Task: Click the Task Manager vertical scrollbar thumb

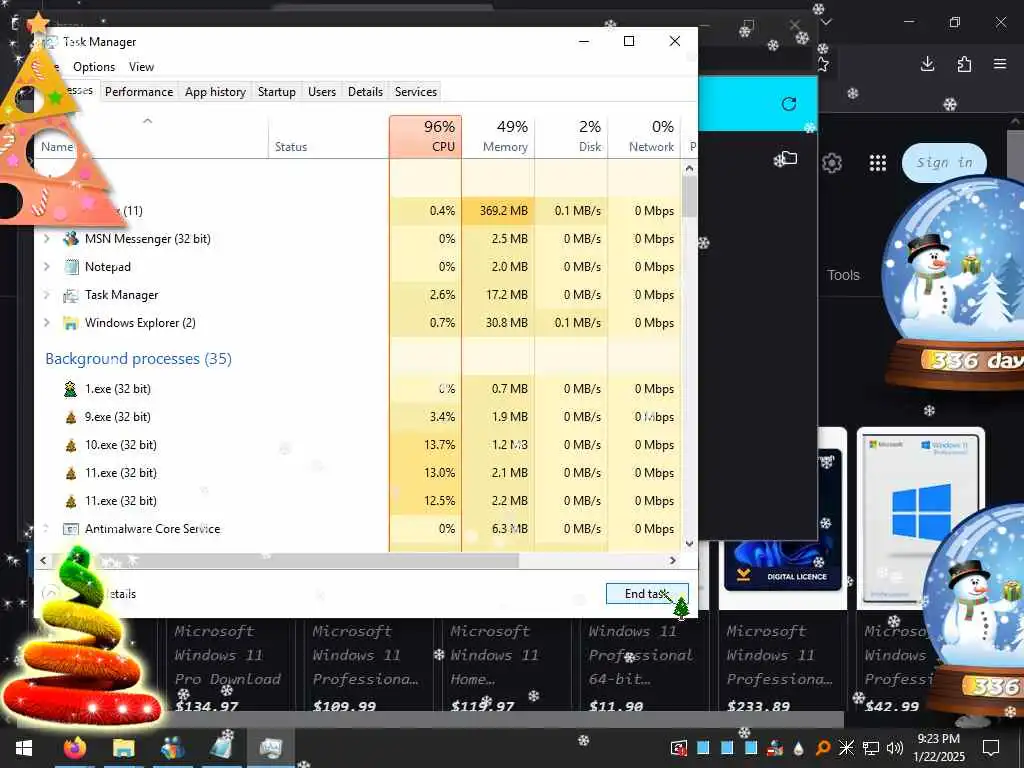Action: [x=689, y=197]
